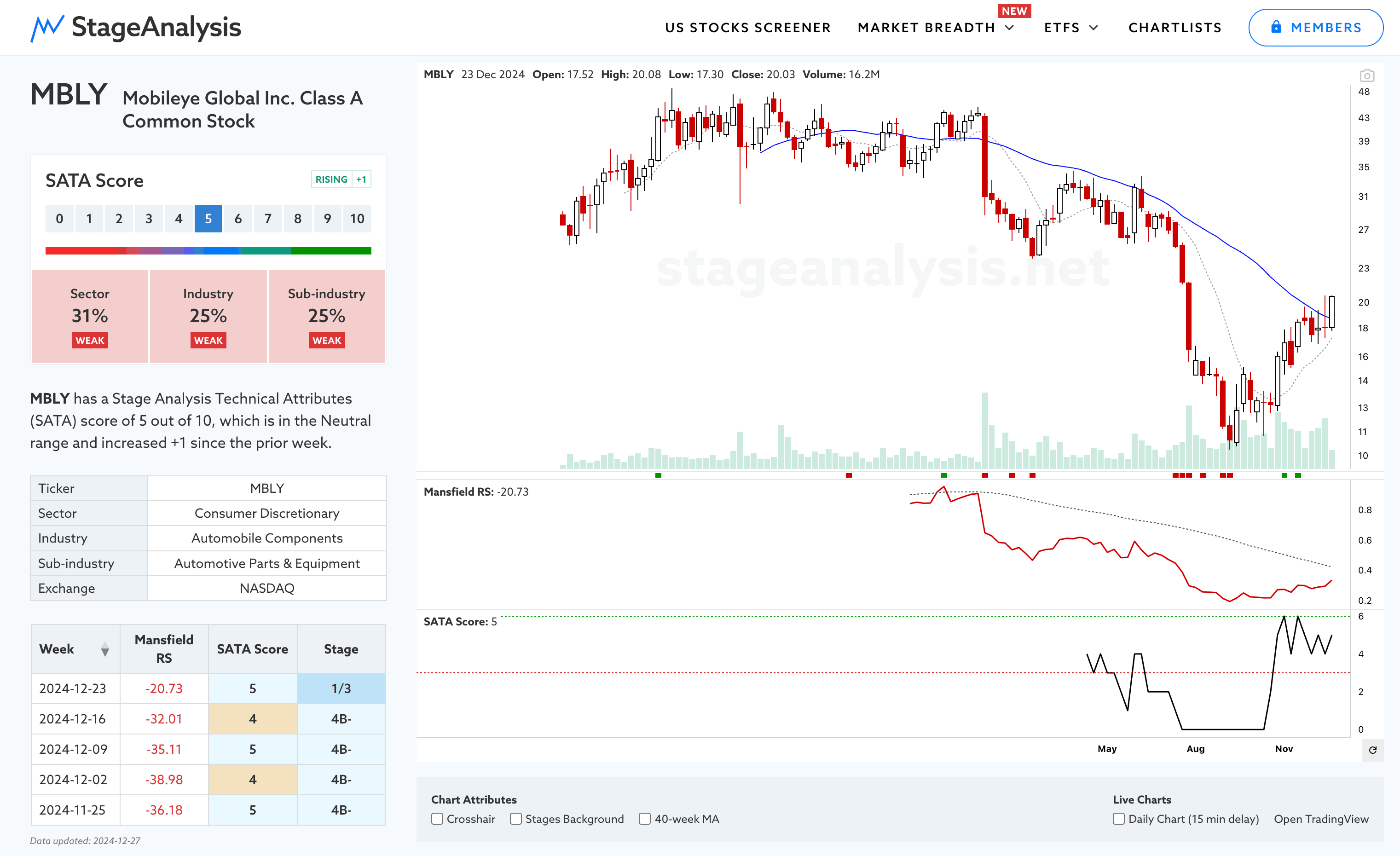The width and height of the screenshot is (1400, 856).
Task: Click the SATA Score column header
Action: point(252,649)
